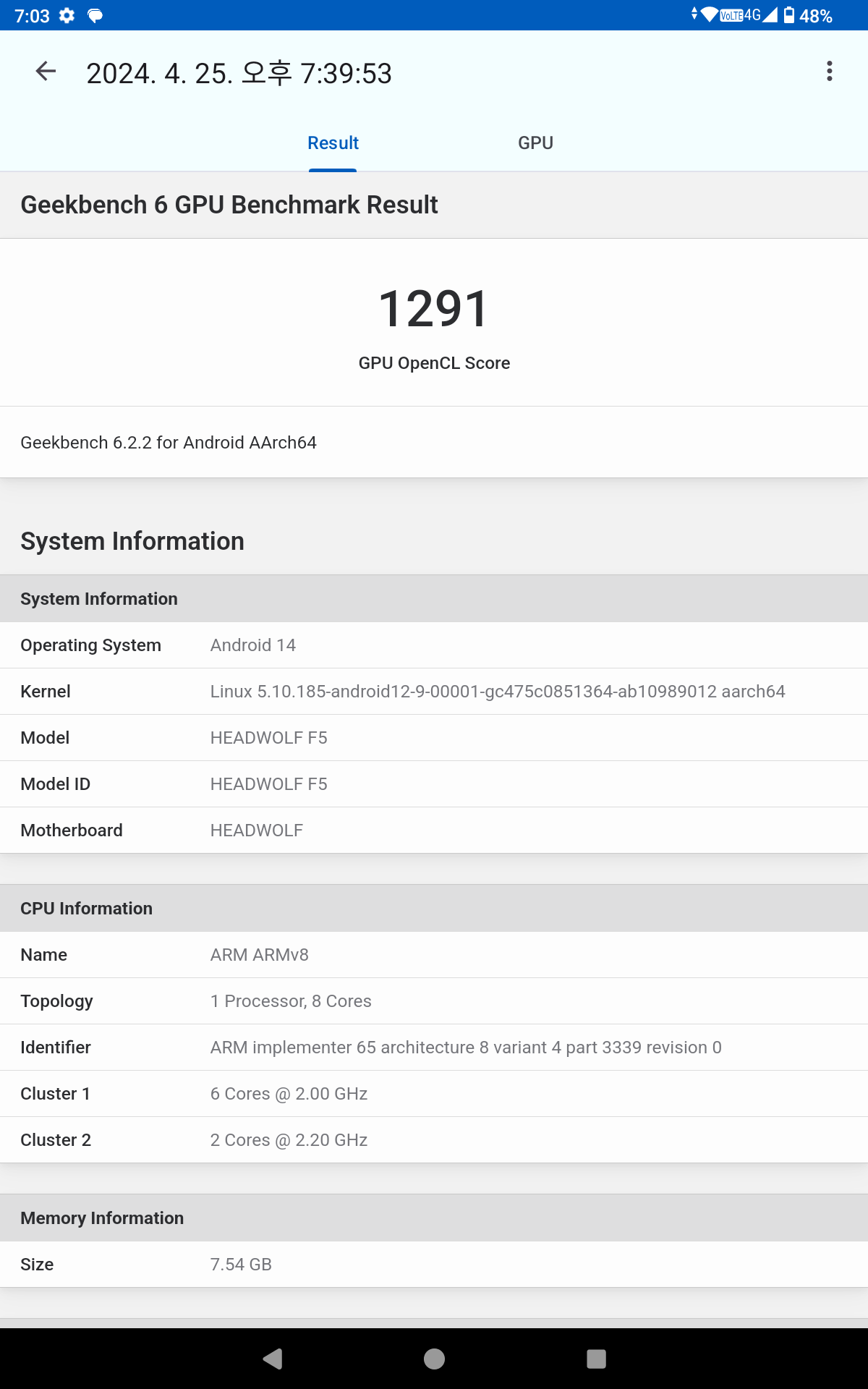Tap the Motherboard label

coord(72,831)
